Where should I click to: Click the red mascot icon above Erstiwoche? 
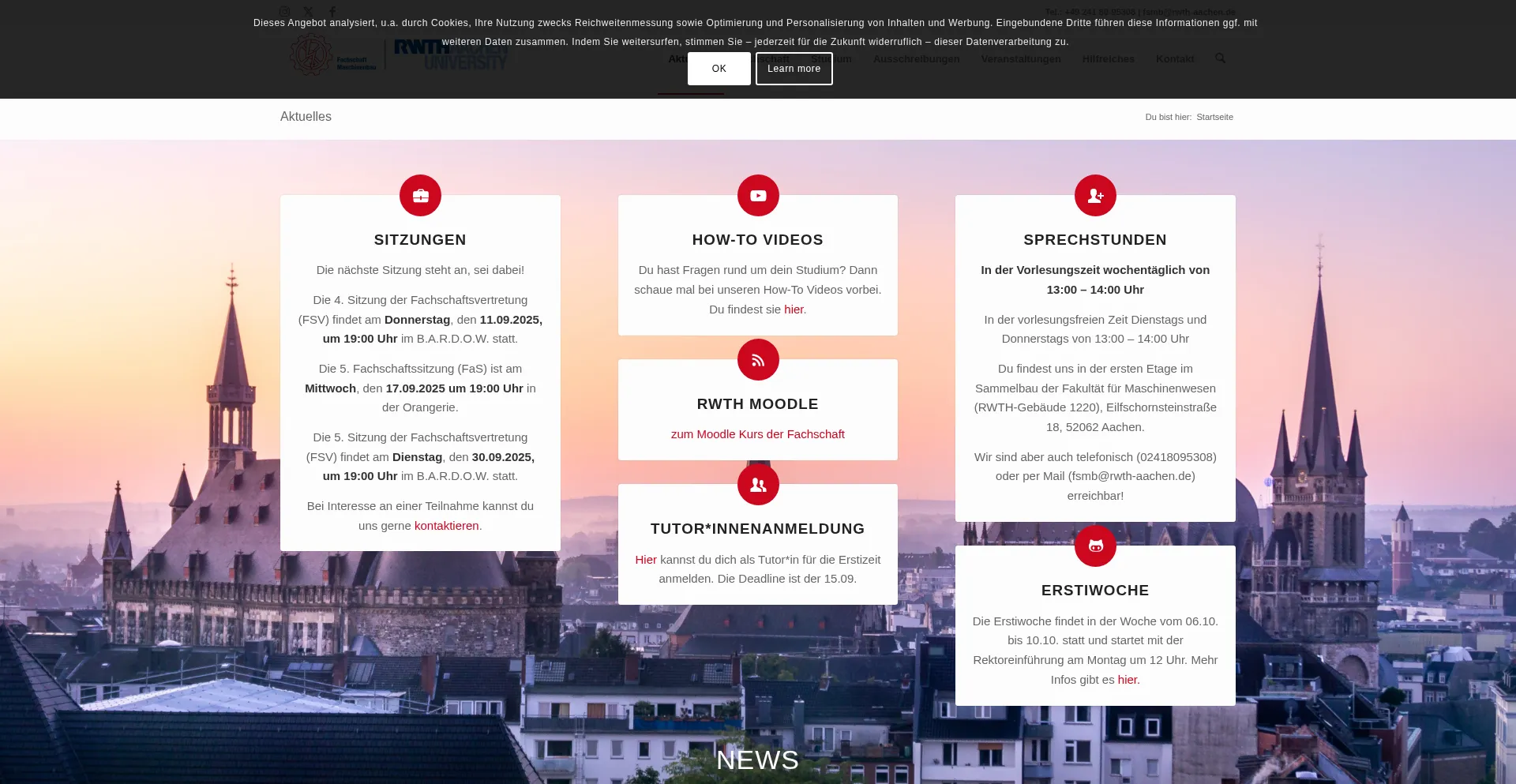(x=1095, y=546)
